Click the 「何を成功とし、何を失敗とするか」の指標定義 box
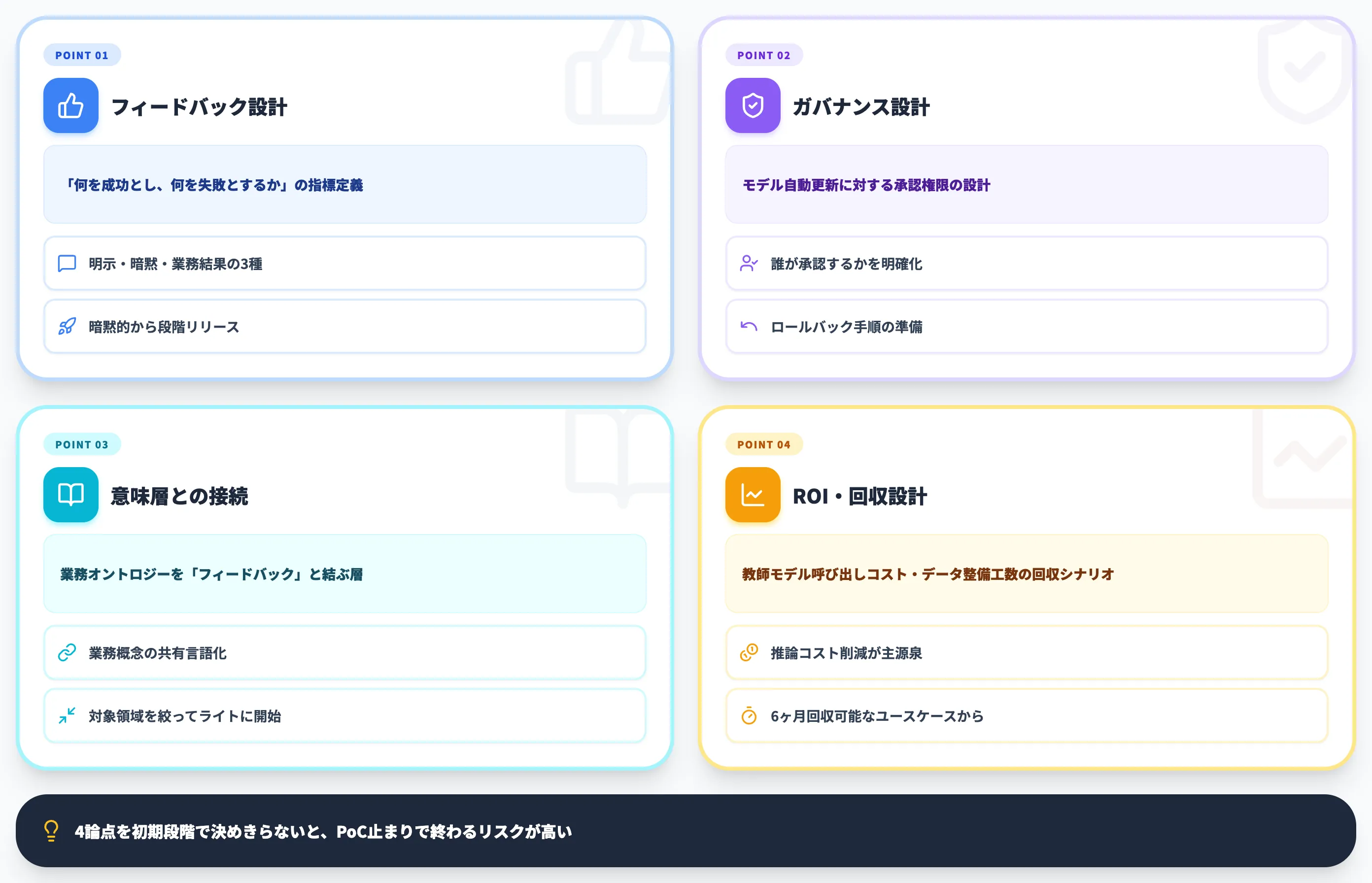 (344, 184)
